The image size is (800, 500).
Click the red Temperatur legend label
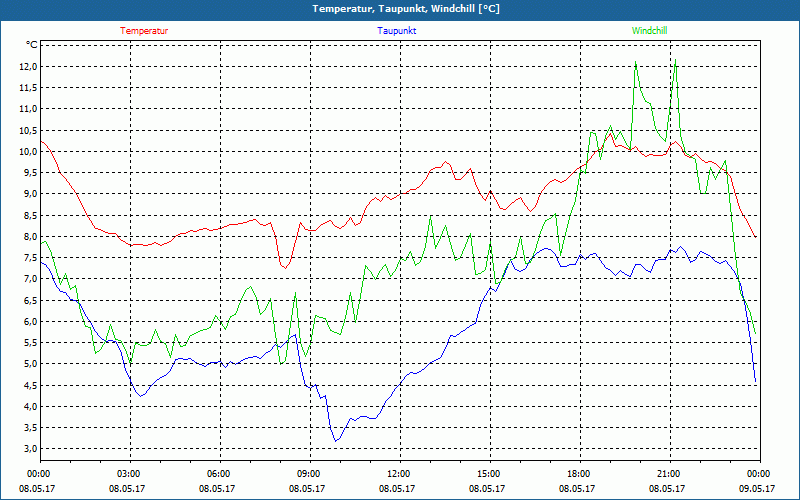144,31
